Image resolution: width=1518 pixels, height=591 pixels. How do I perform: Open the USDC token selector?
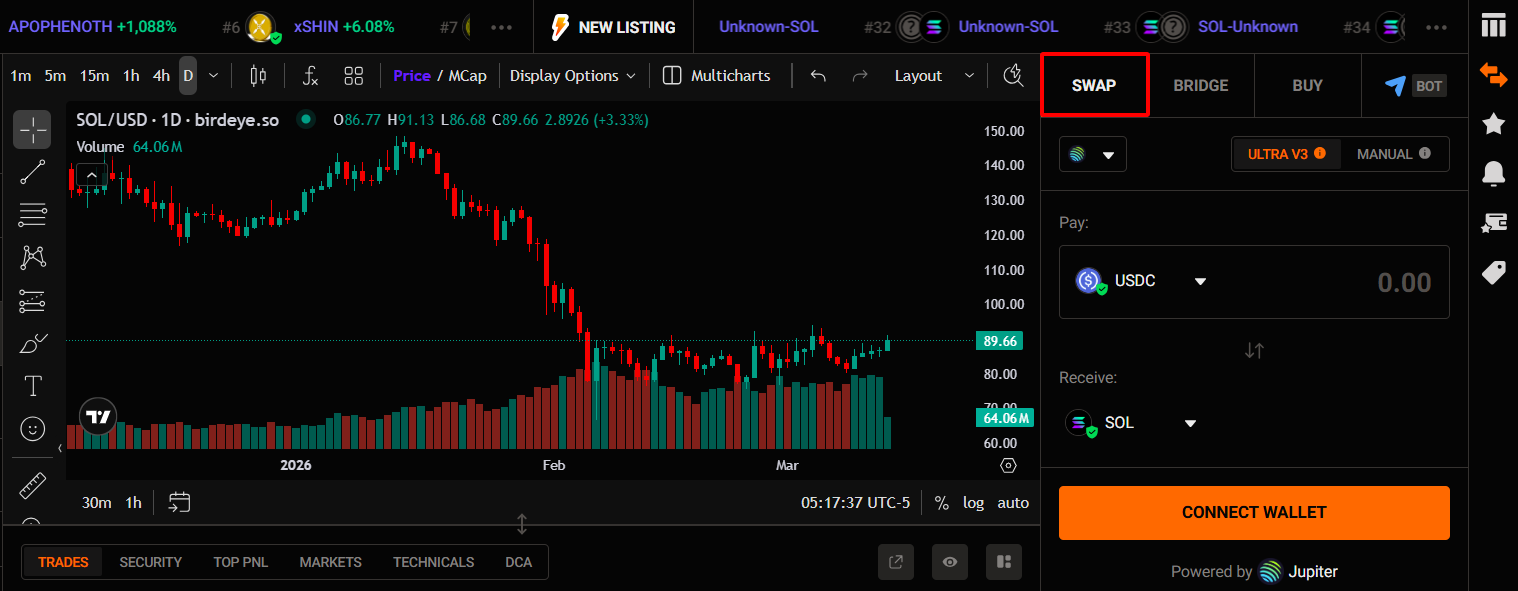(1141, 282)
